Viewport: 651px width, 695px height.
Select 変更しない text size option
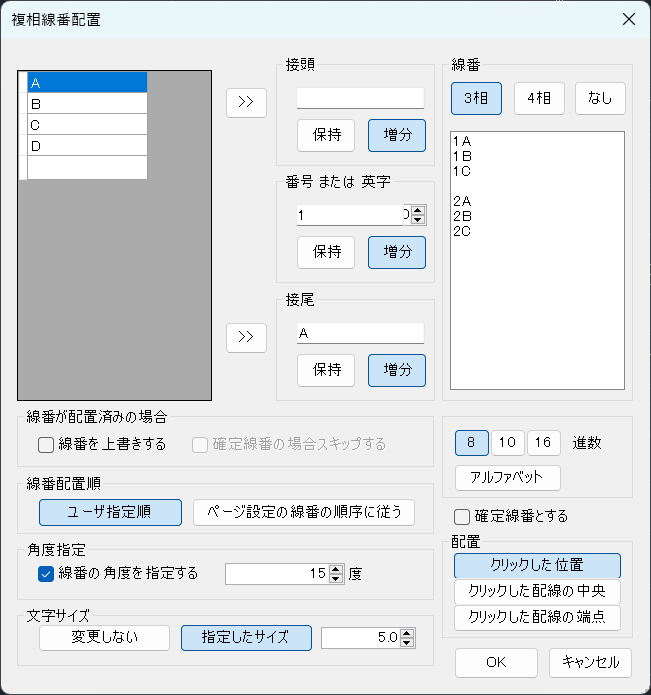tap(105, 638)
